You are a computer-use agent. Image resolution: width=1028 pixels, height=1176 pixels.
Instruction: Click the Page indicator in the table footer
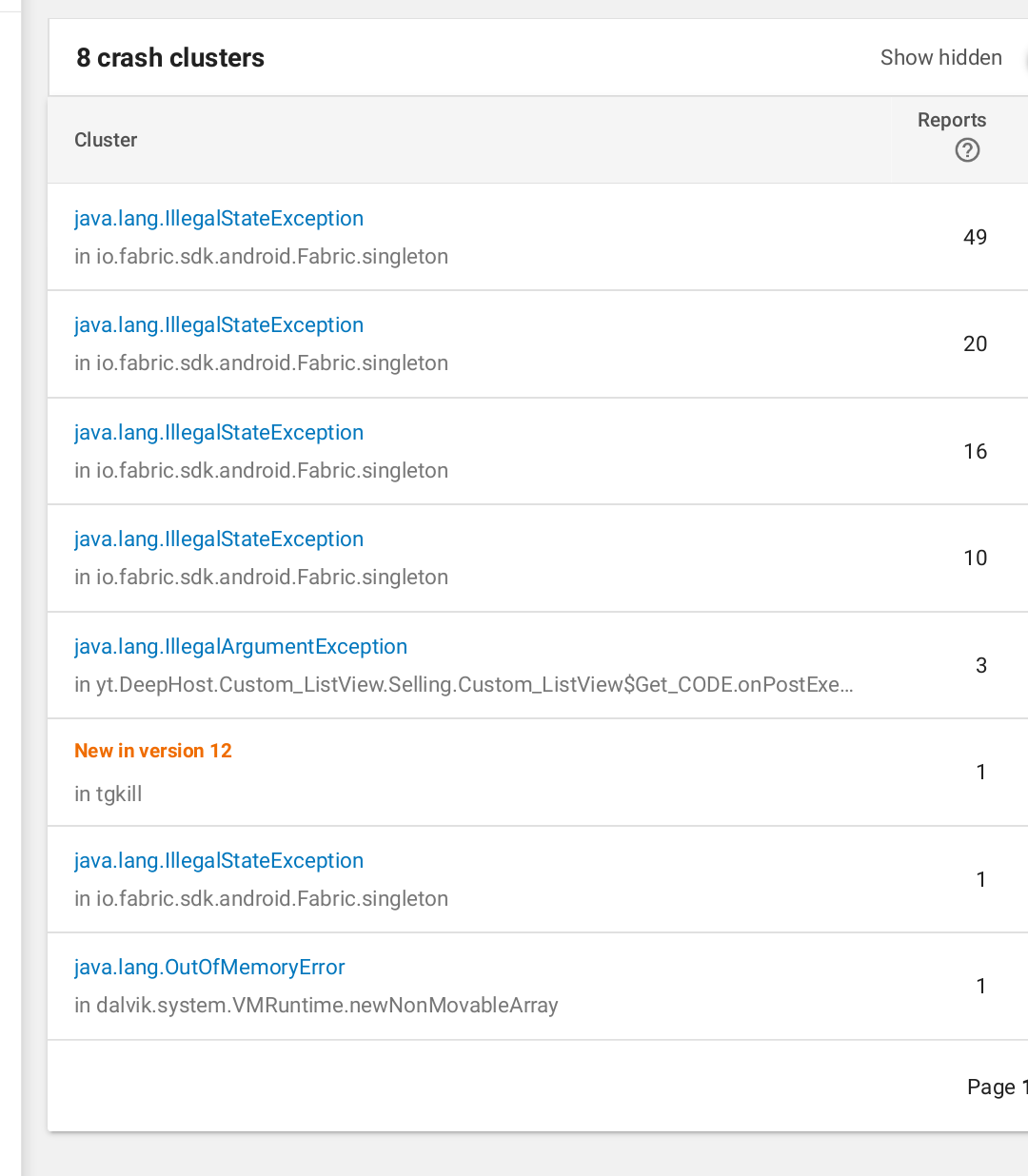click(995, 1088)
